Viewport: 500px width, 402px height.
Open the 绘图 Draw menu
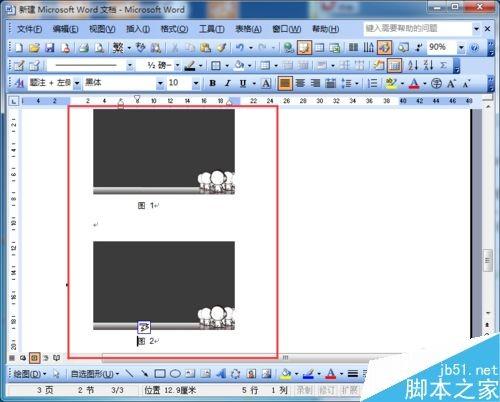pos(29,374)
